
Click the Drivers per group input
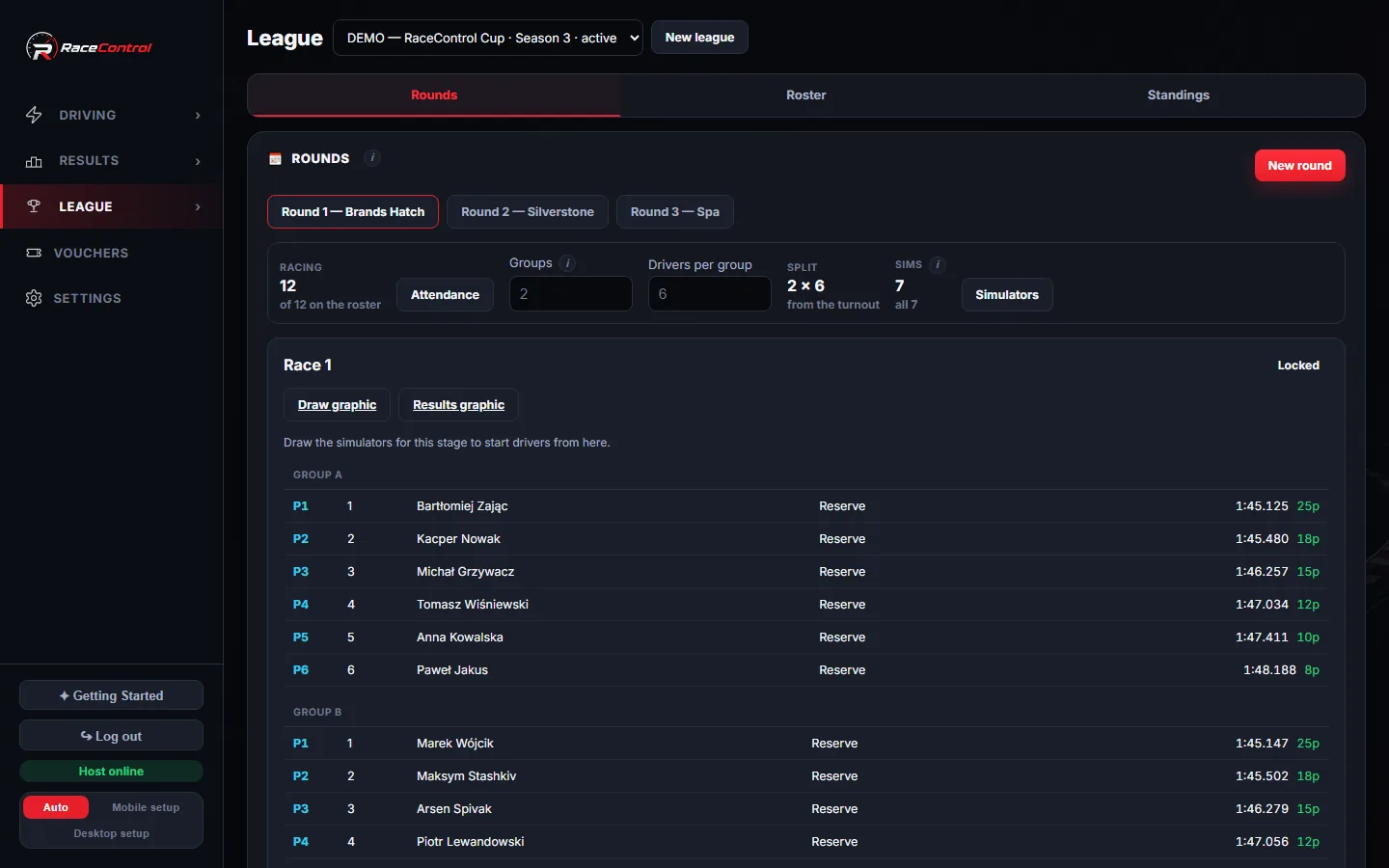710,294
